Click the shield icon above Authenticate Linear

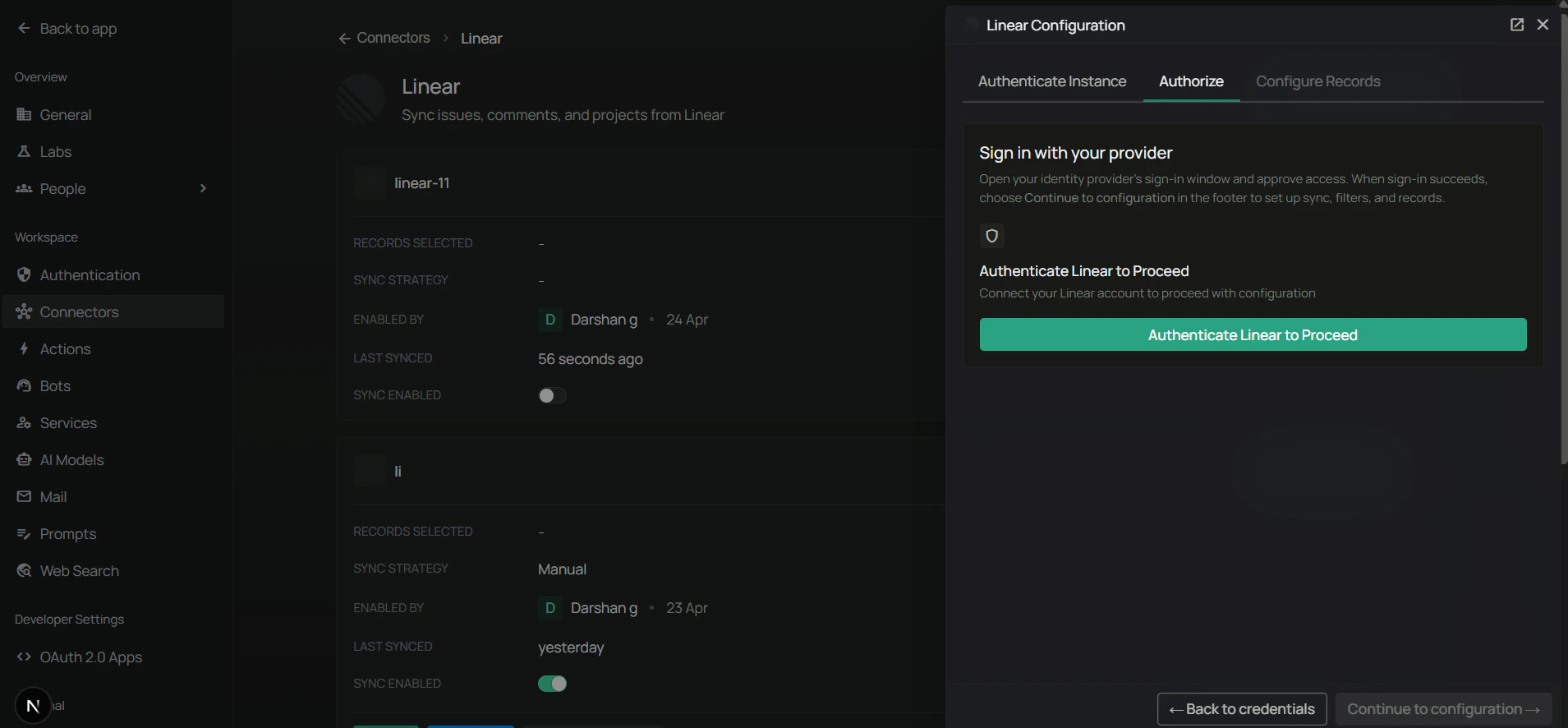click(991, 236)
